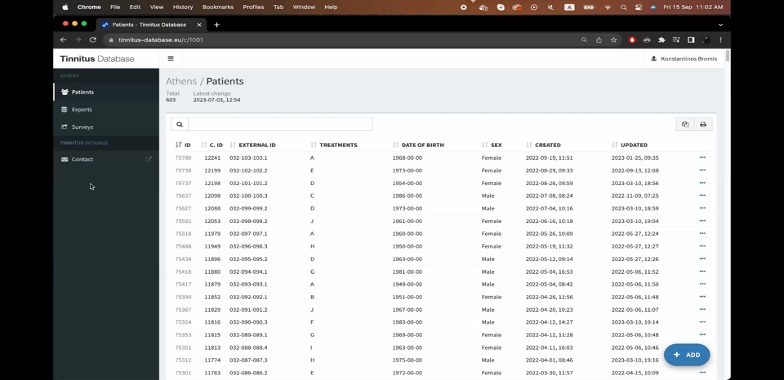Toggle the sidebar with the hamburger icon

click(170, 58)
